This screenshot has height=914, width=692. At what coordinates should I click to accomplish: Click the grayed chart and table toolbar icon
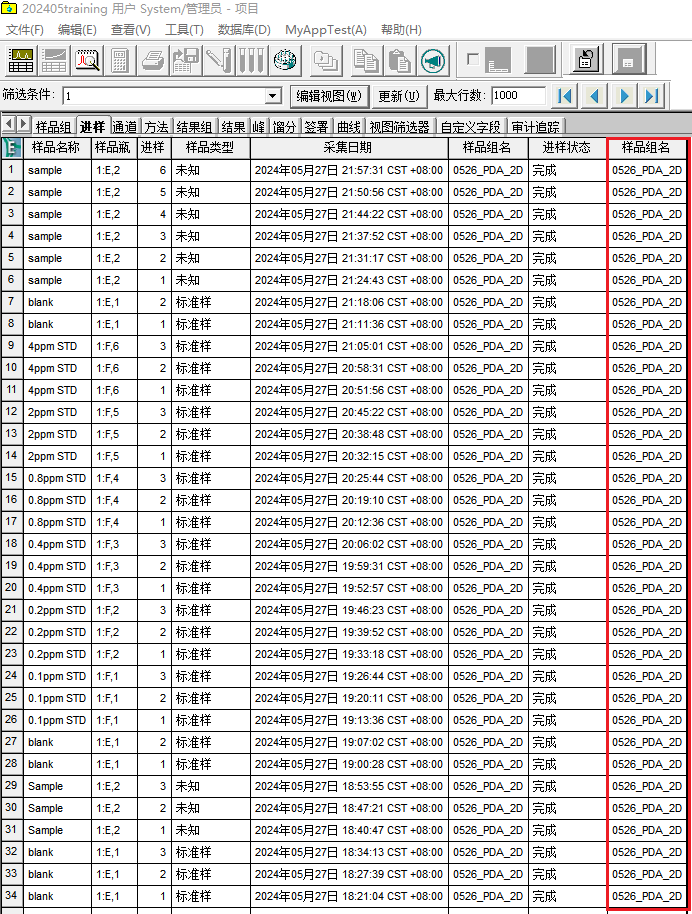pyautogui.click(x=54, y=61)
